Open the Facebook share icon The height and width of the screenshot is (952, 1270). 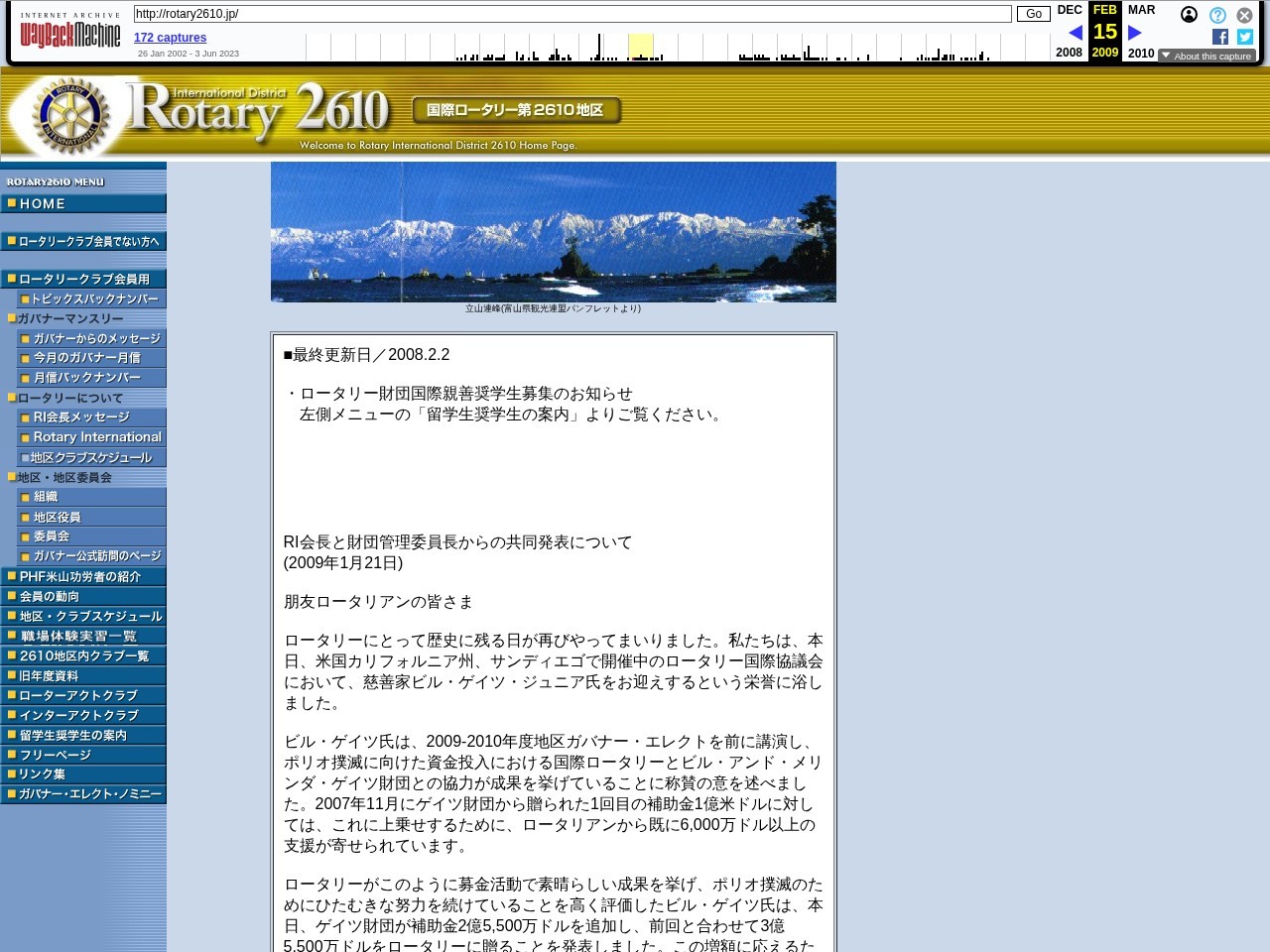point(1219,37)
